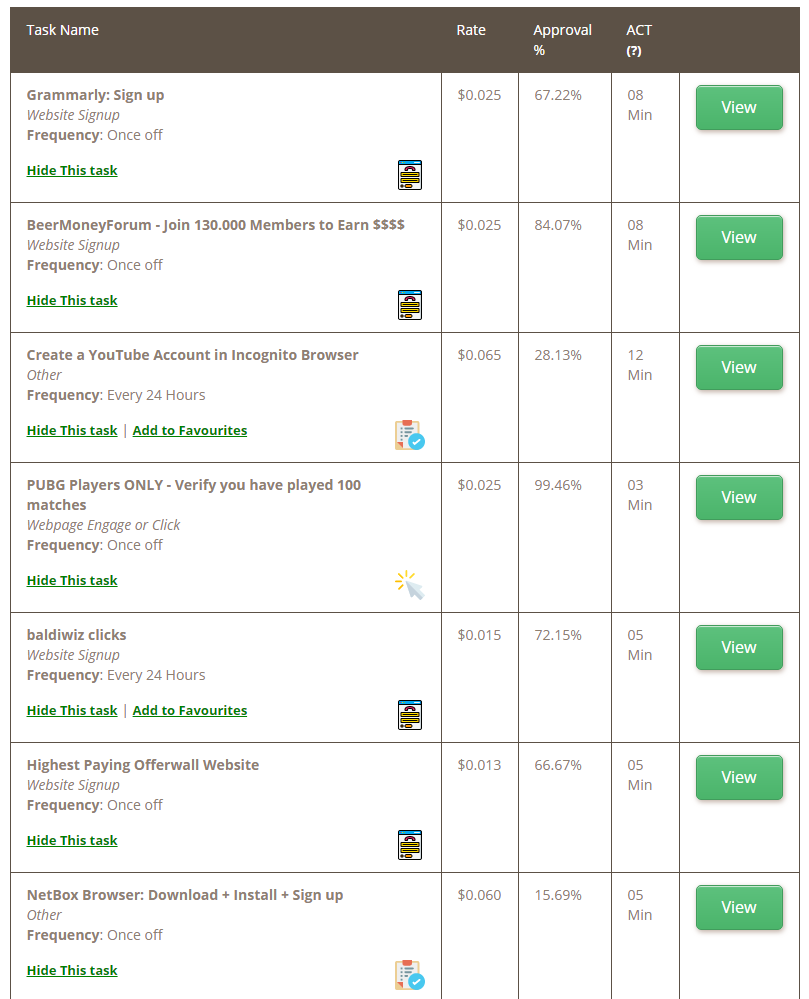Click signup icon in Highest Paying Offerwall row
This screenshot has height=999, width=809.
pos(410,845)
